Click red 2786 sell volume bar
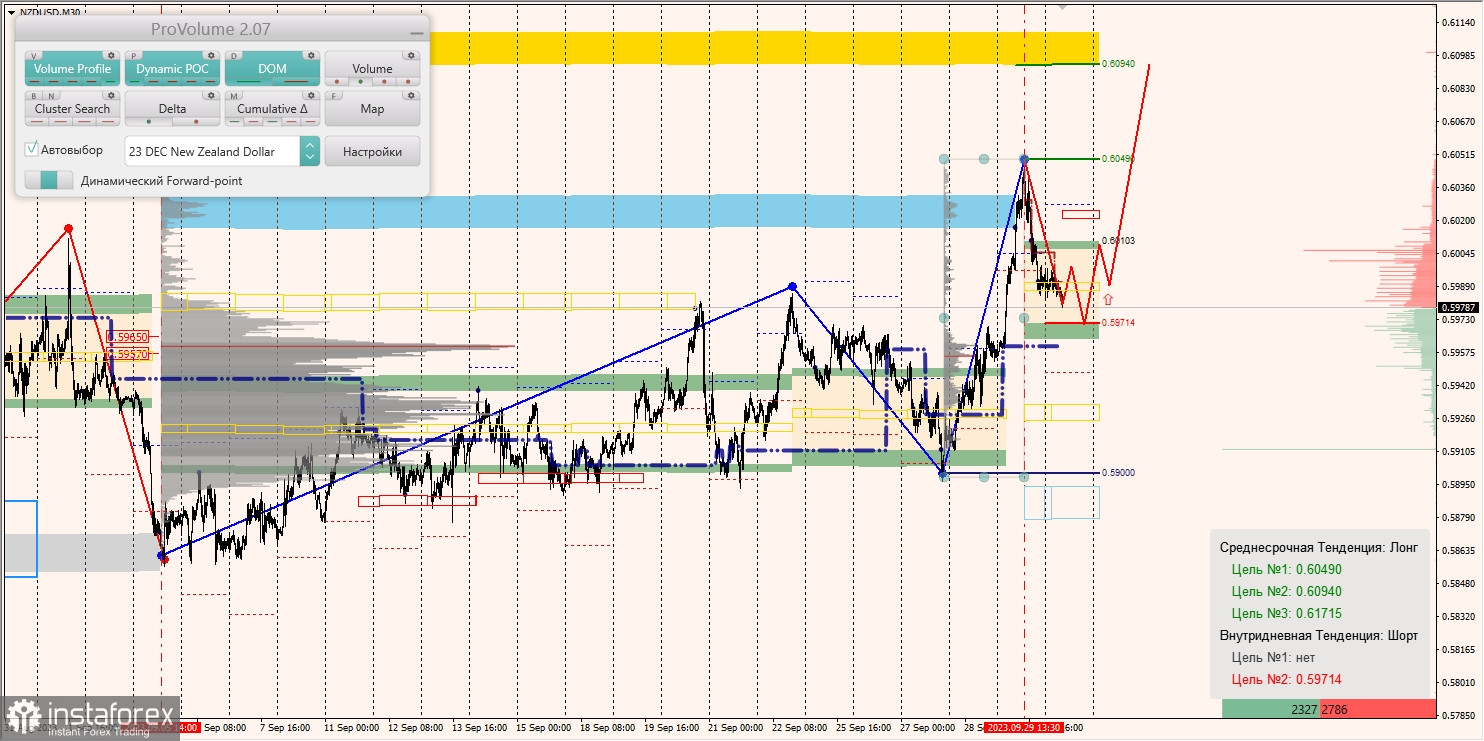The width and height of the screenshot is (1484, 741). click(1376, 709)
